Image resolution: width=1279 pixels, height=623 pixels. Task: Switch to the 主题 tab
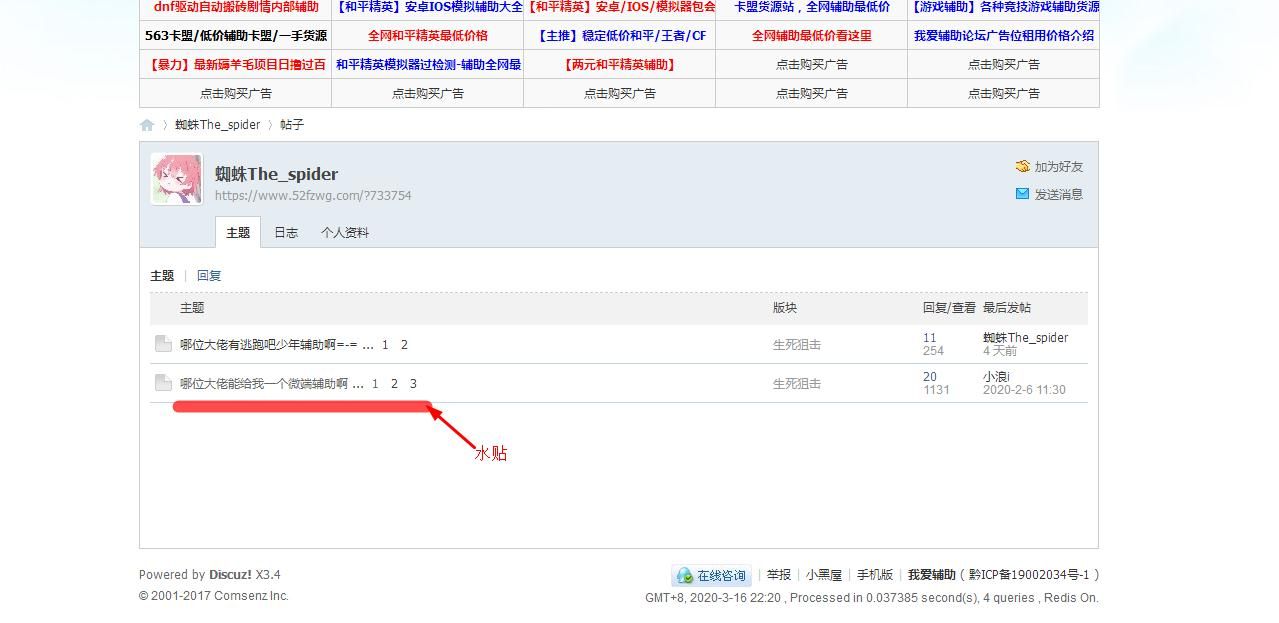238,232
